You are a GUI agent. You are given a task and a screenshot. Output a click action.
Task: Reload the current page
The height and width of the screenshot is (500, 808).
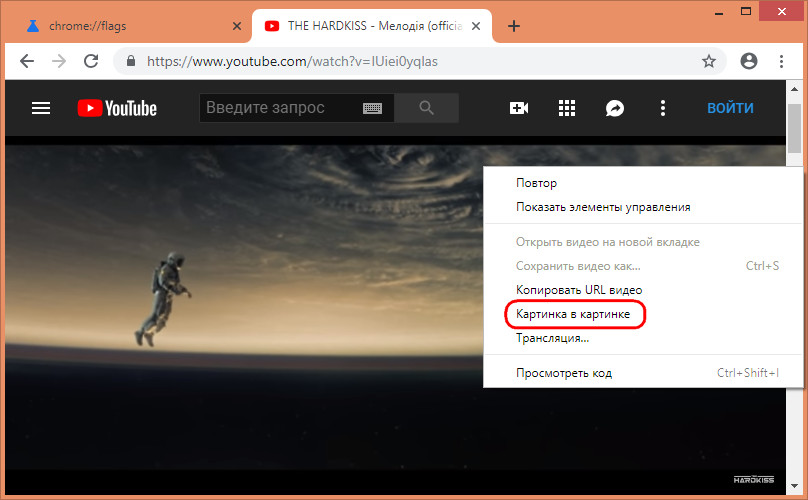91,61
